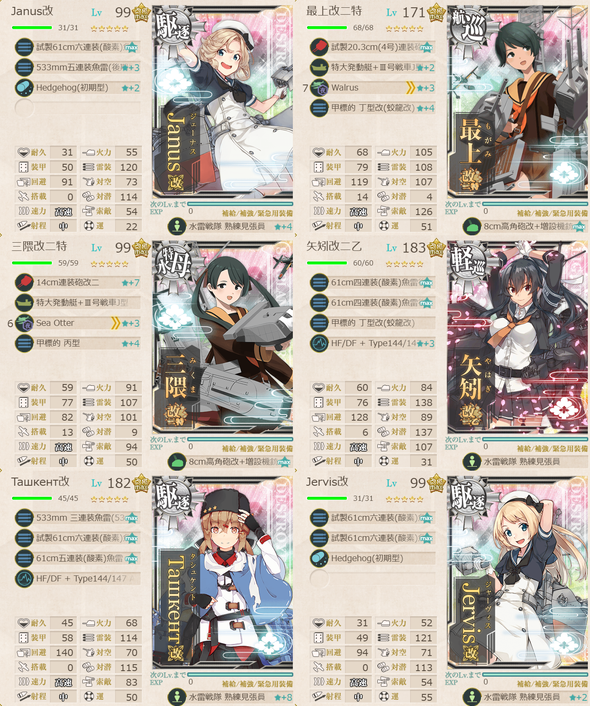The width and height of the screenshot is (590, 706).
Task: Open the 矢矧改二乙 ship card portrait
Action: [518, 337]
